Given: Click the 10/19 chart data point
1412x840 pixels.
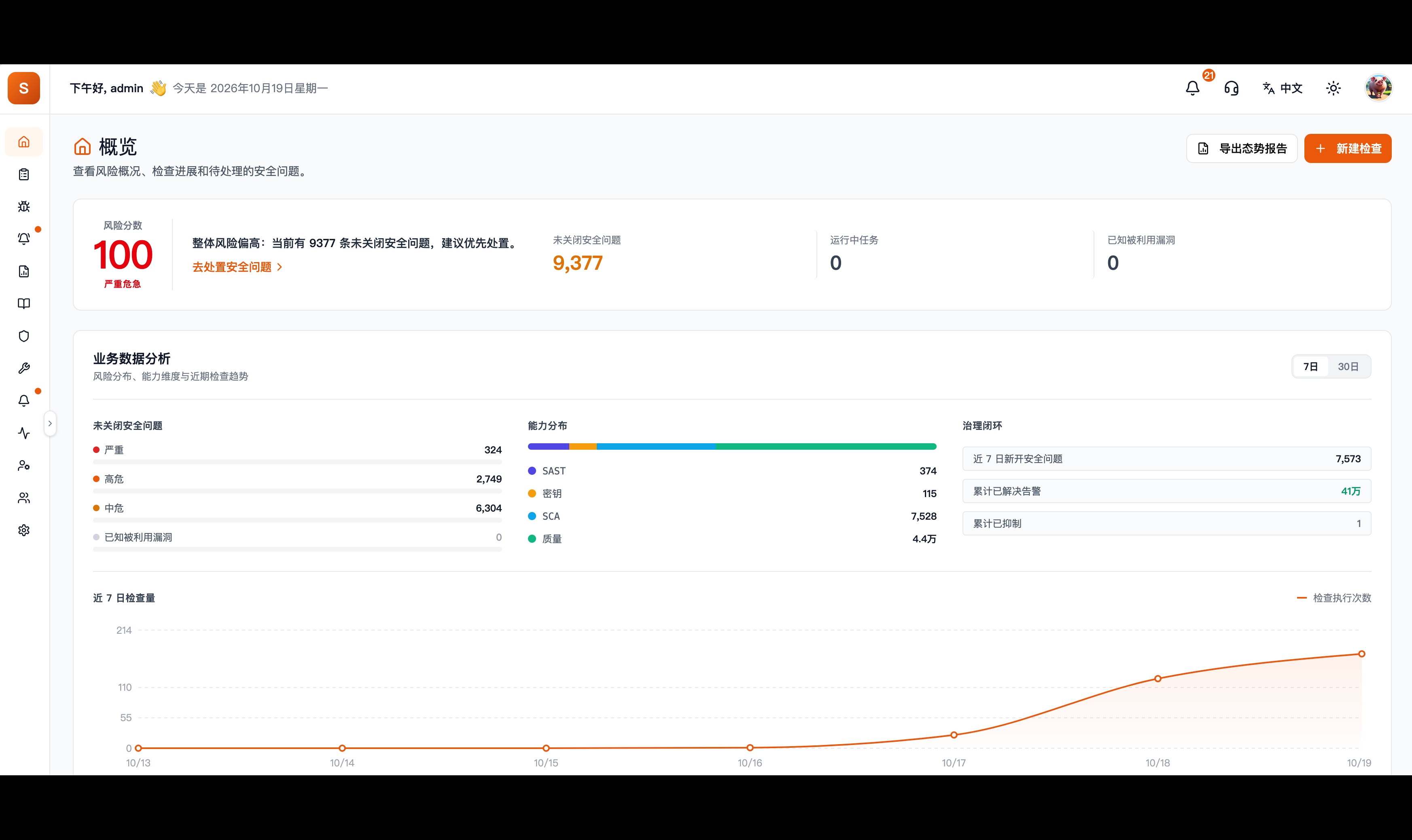Looking at the screenshot, I should click(1361, 654).
